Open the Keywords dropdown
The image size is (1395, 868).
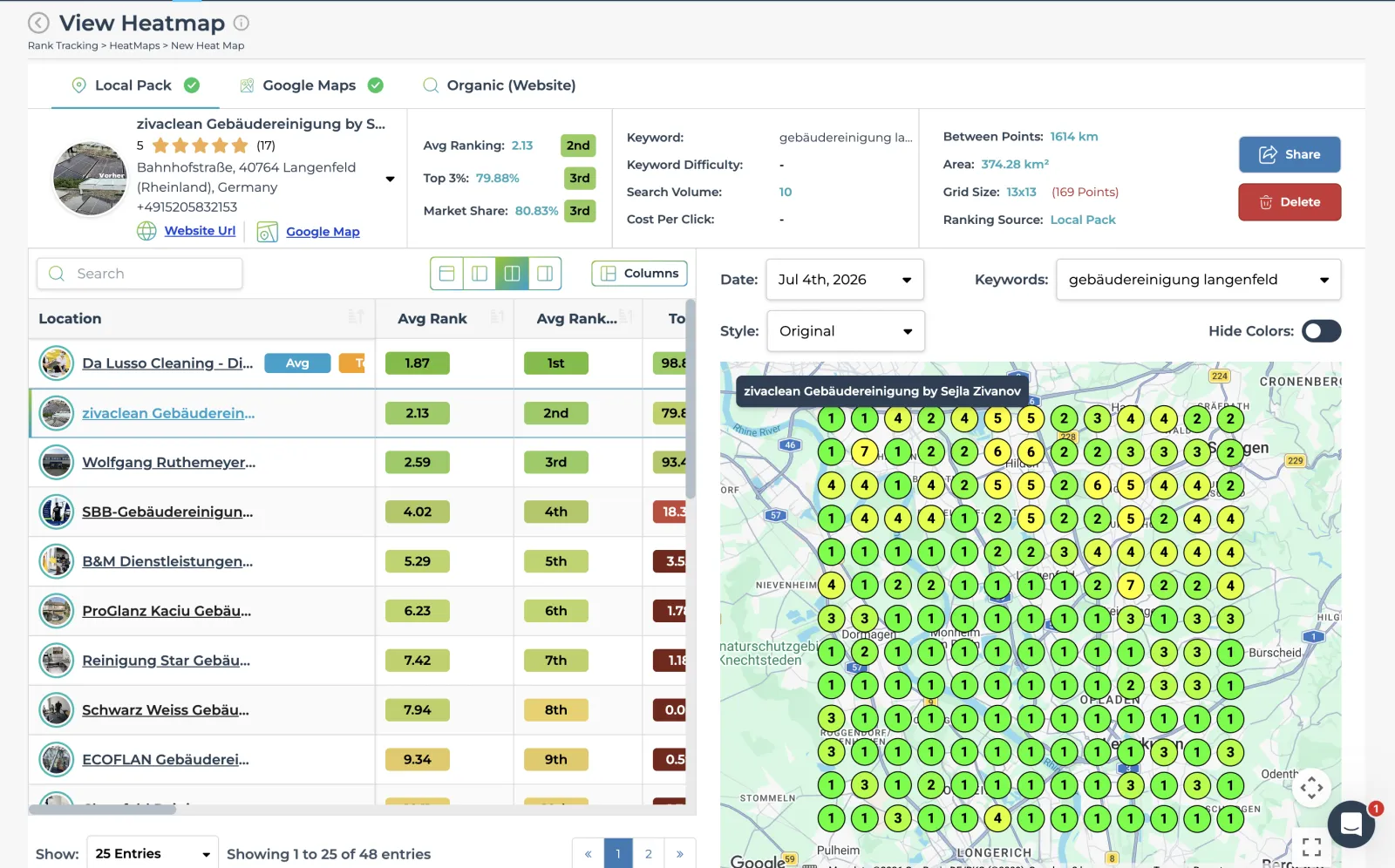(1198, 280)
